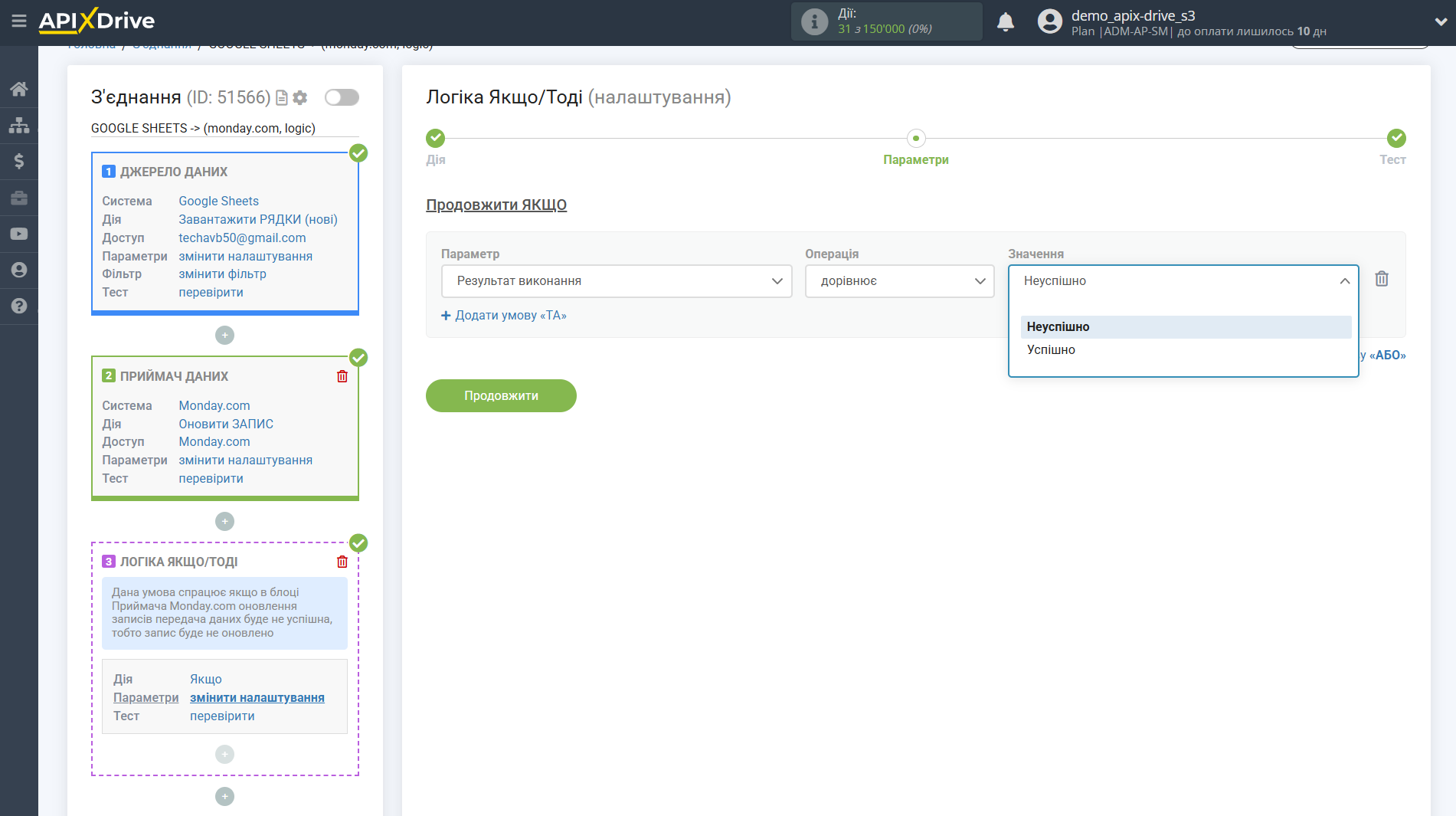Open the home sidebar icon
Screen dimensions: 1456x816
pos(19,89)
